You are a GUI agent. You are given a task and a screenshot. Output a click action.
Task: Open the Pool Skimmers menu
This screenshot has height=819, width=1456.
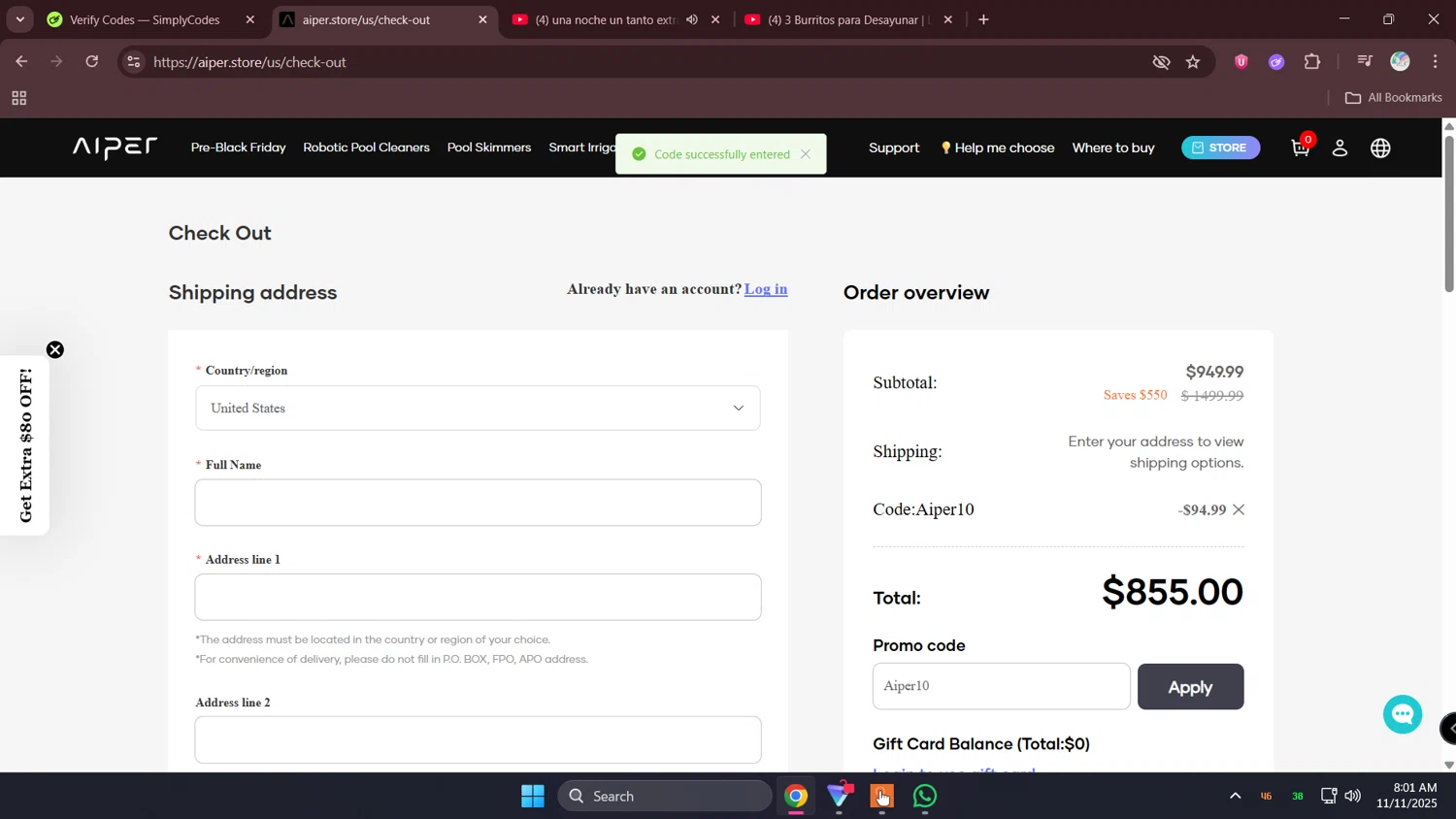[x=489, y=147]
